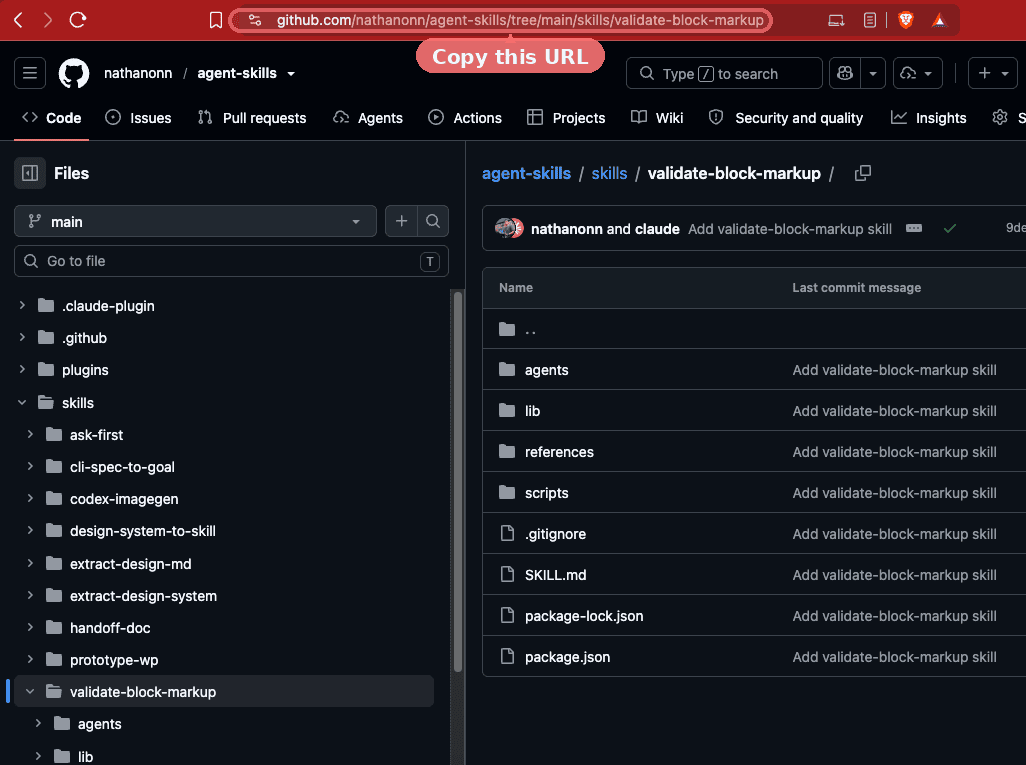Image resolution: width=1026 pixels, height=765 pixels.
Task: Open the main branch selector dropdown
Action: click(x=195, y=221)
